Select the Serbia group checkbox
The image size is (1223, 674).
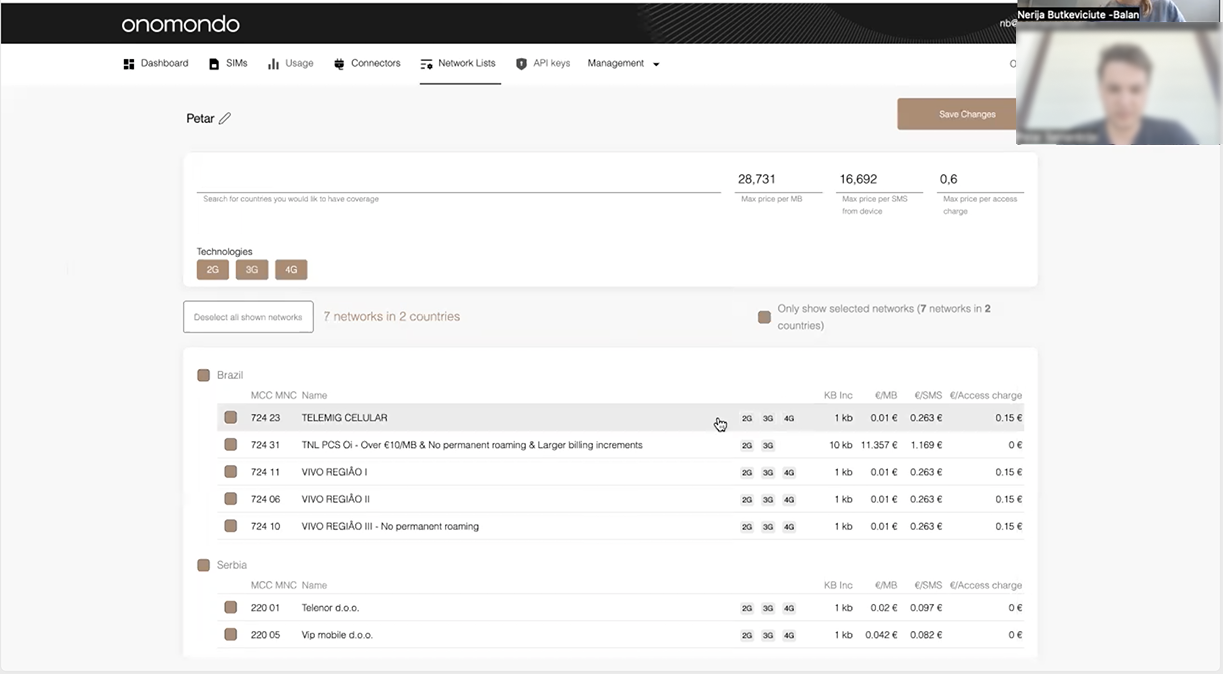tap(203, 565)
